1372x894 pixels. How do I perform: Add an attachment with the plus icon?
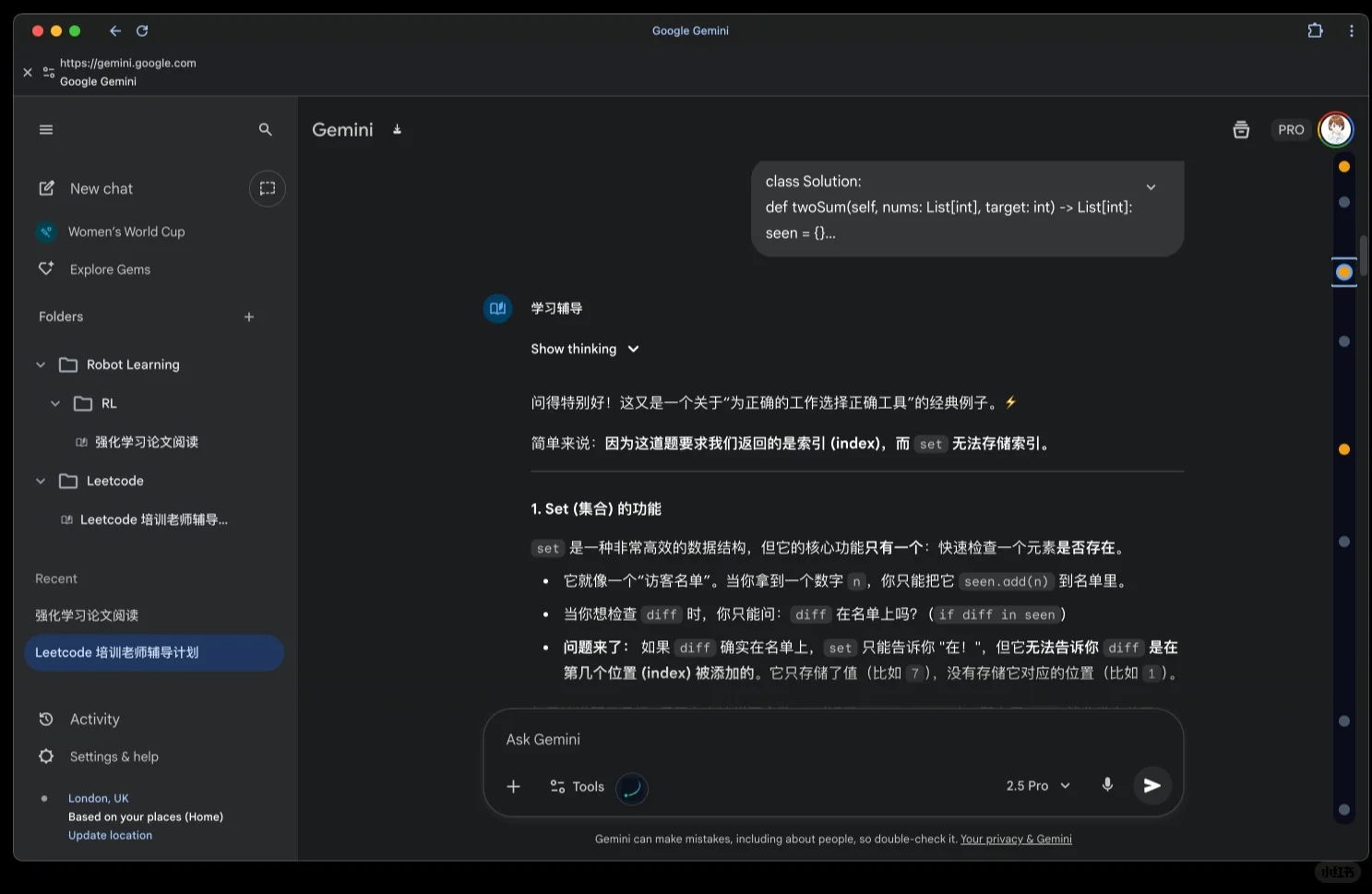click(514, 786)
